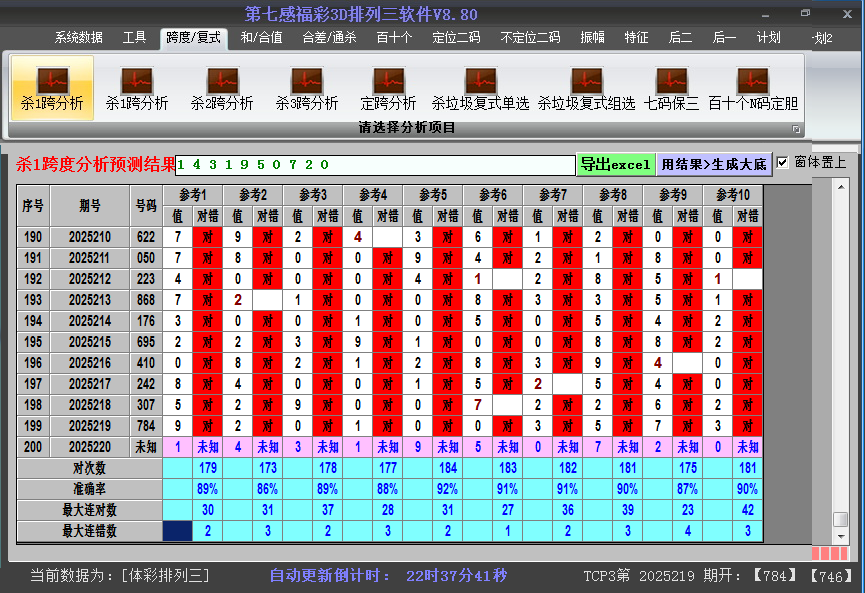
Task: Switch to the 和/合值 tab
Action: pos(261,38)
